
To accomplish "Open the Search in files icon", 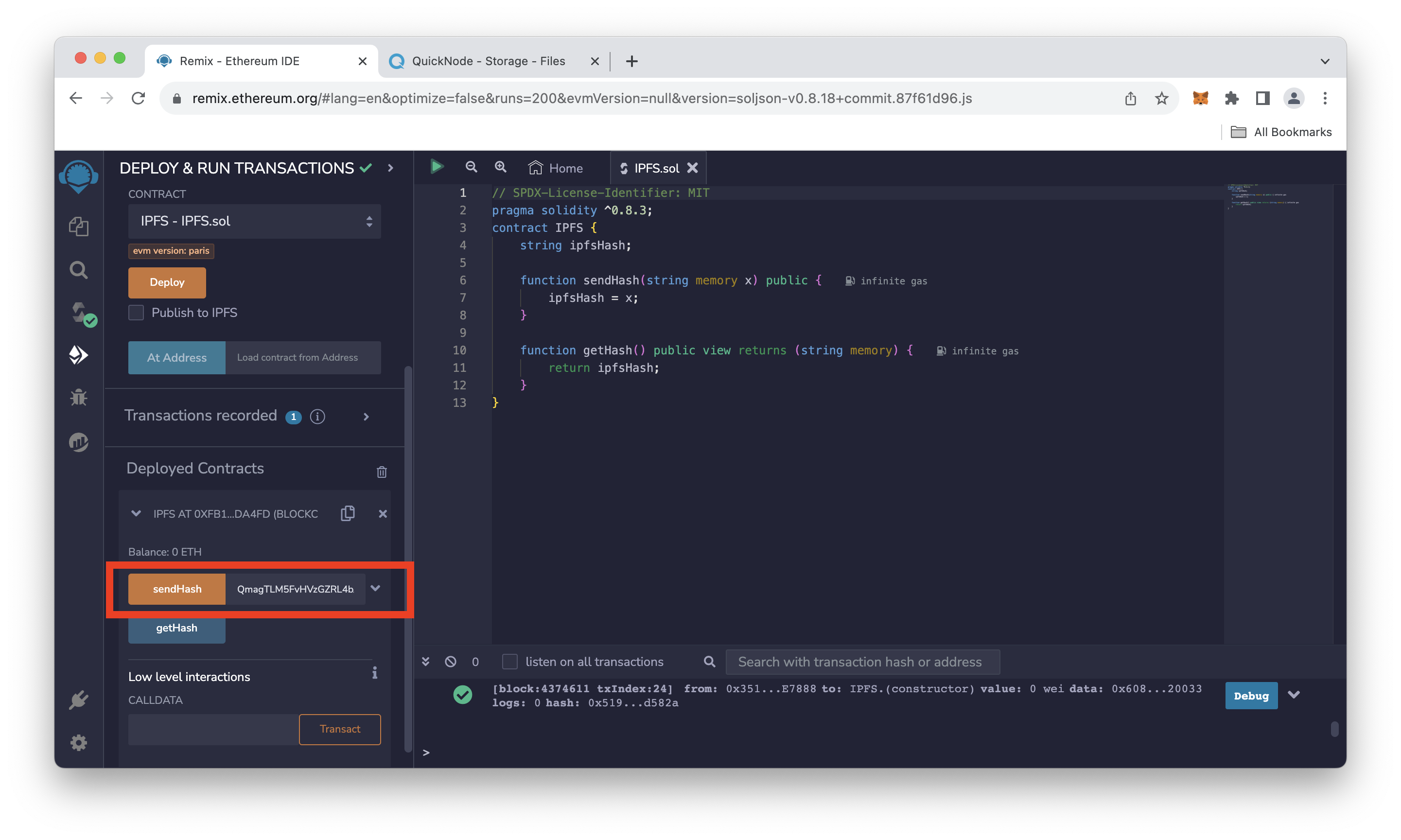I will (x=79, y=270).
